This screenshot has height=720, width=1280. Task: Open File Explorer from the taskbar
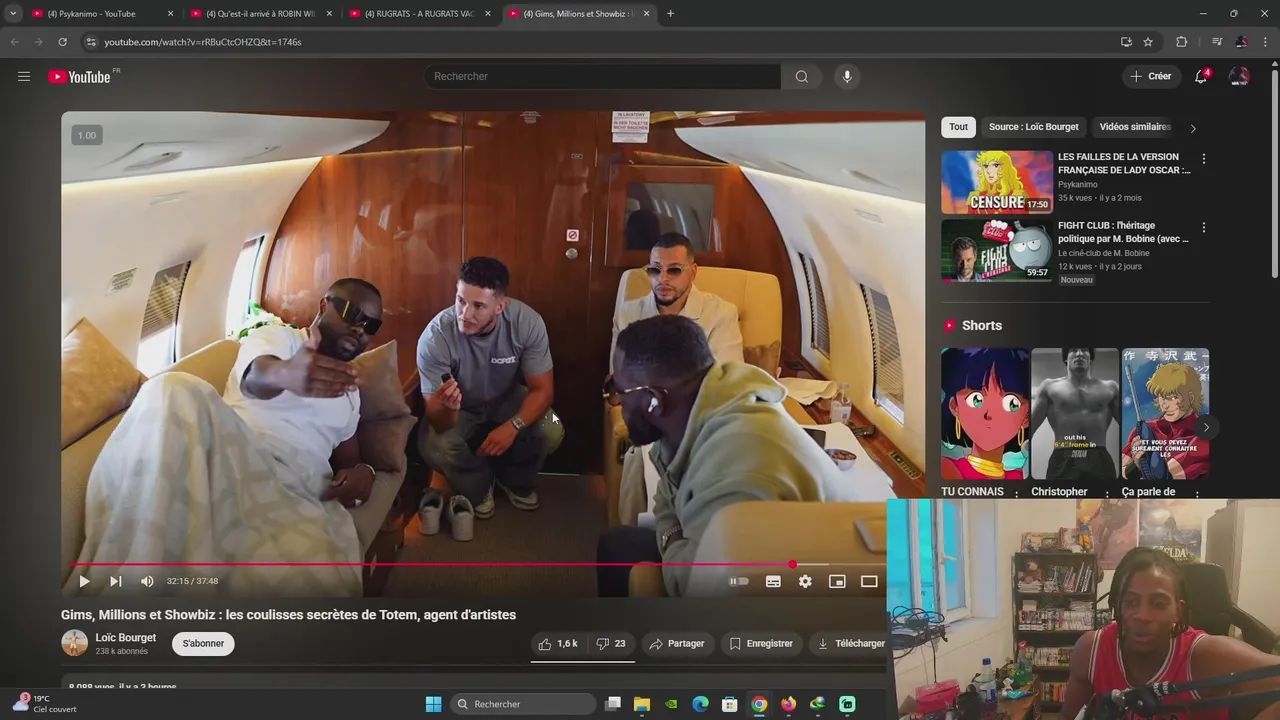point(642,704)
